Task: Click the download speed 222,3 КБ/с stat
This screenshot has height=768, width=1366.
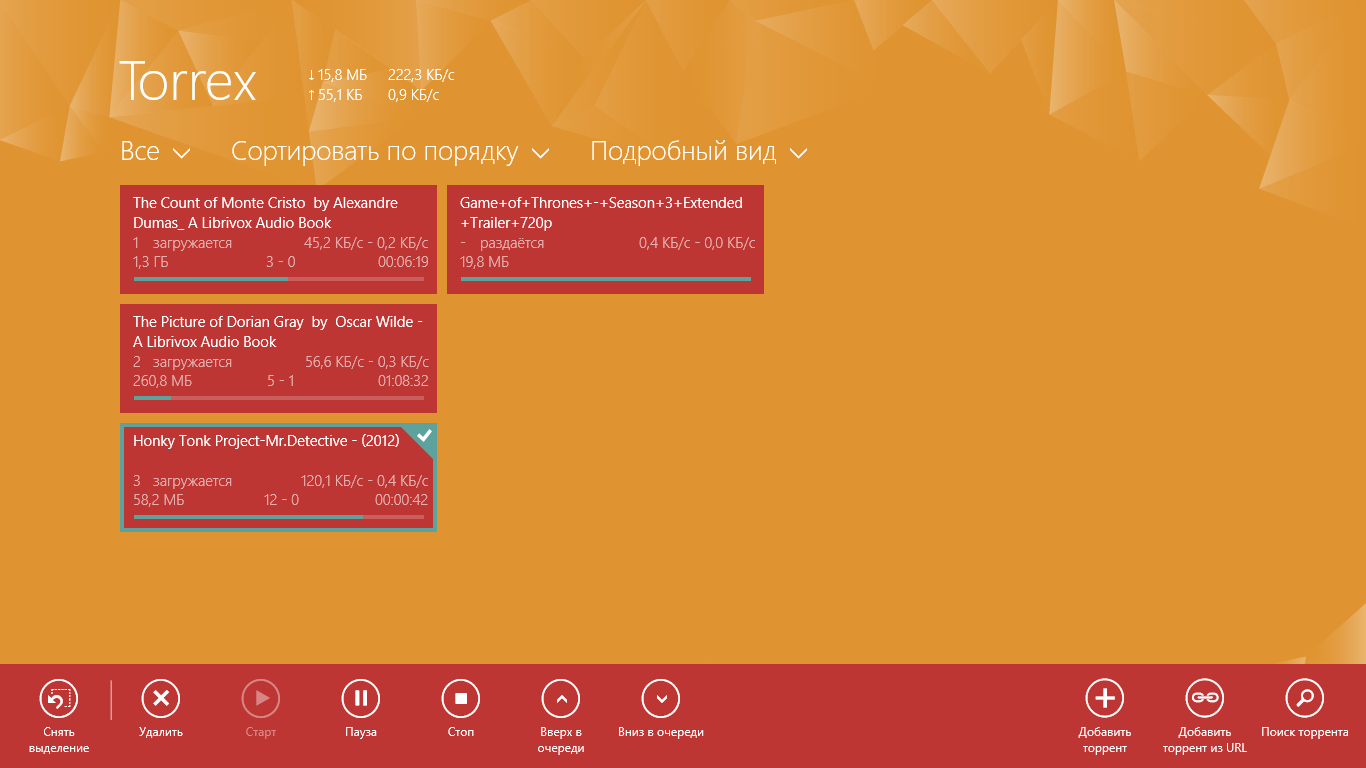Action: pyautogui.click(x=421, y=75)
